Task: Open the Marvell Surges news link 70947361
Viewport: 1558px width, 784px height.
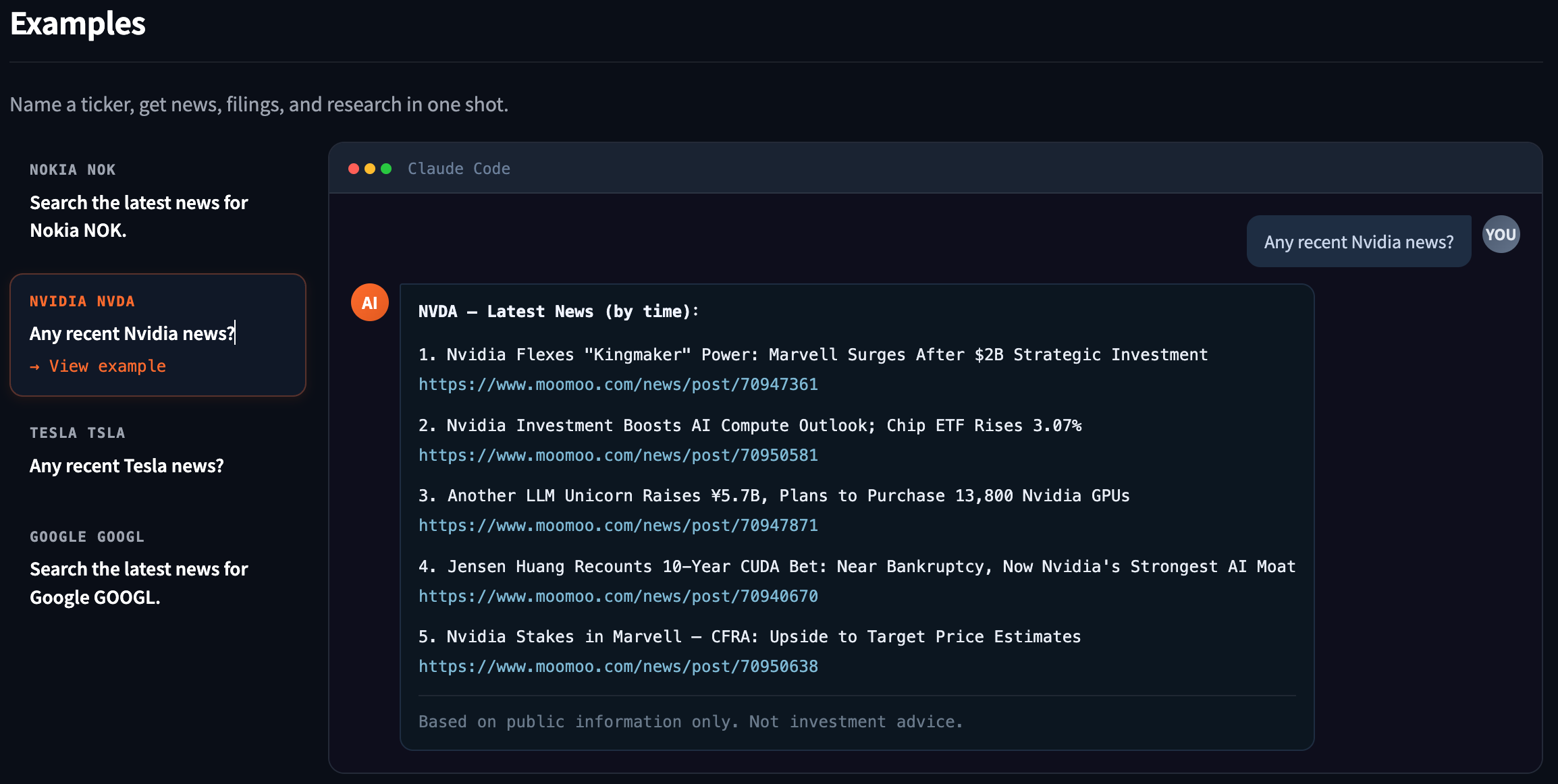Action: coord(618,385)
